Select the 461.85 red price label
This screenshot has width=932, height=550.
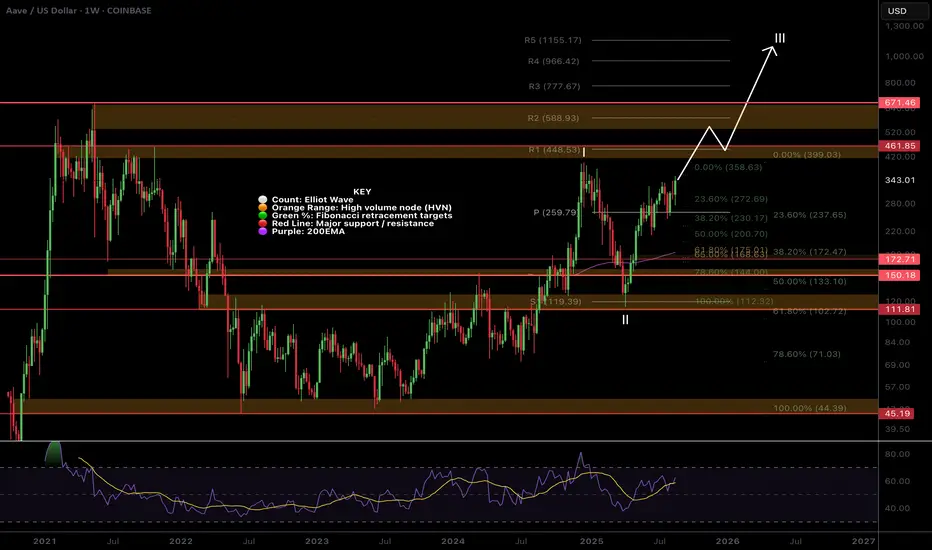899,146
